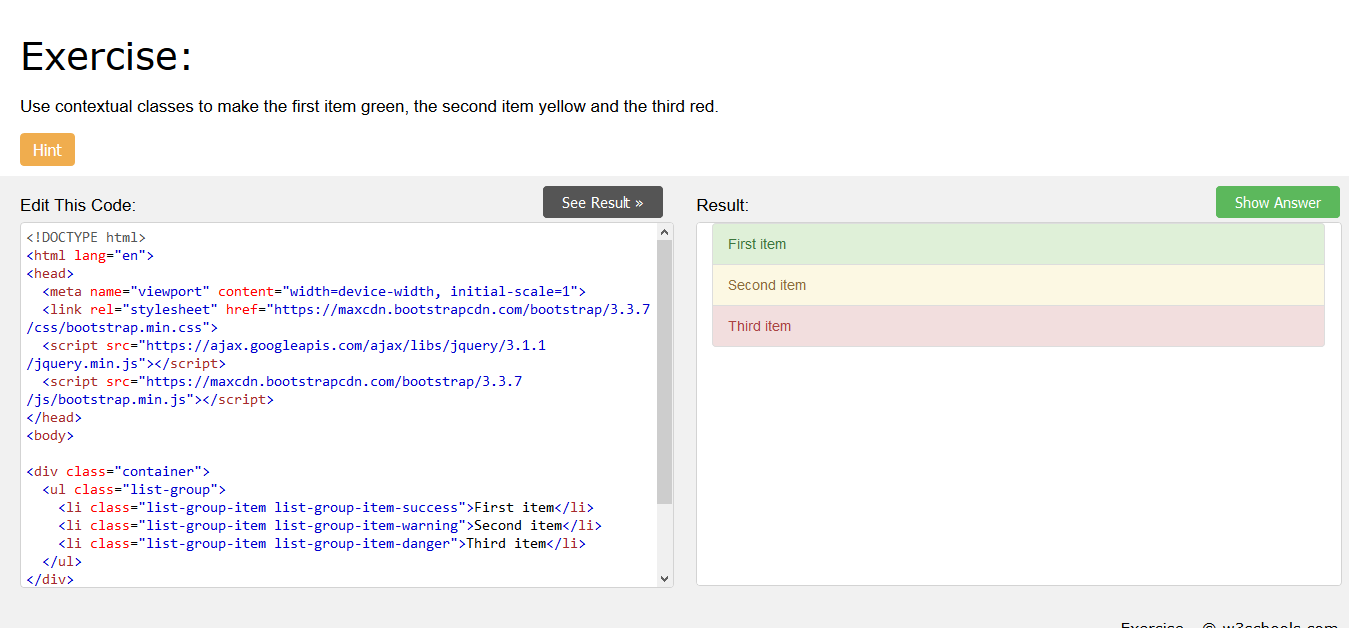Click the list-group-item-success code line

point(326,507)
